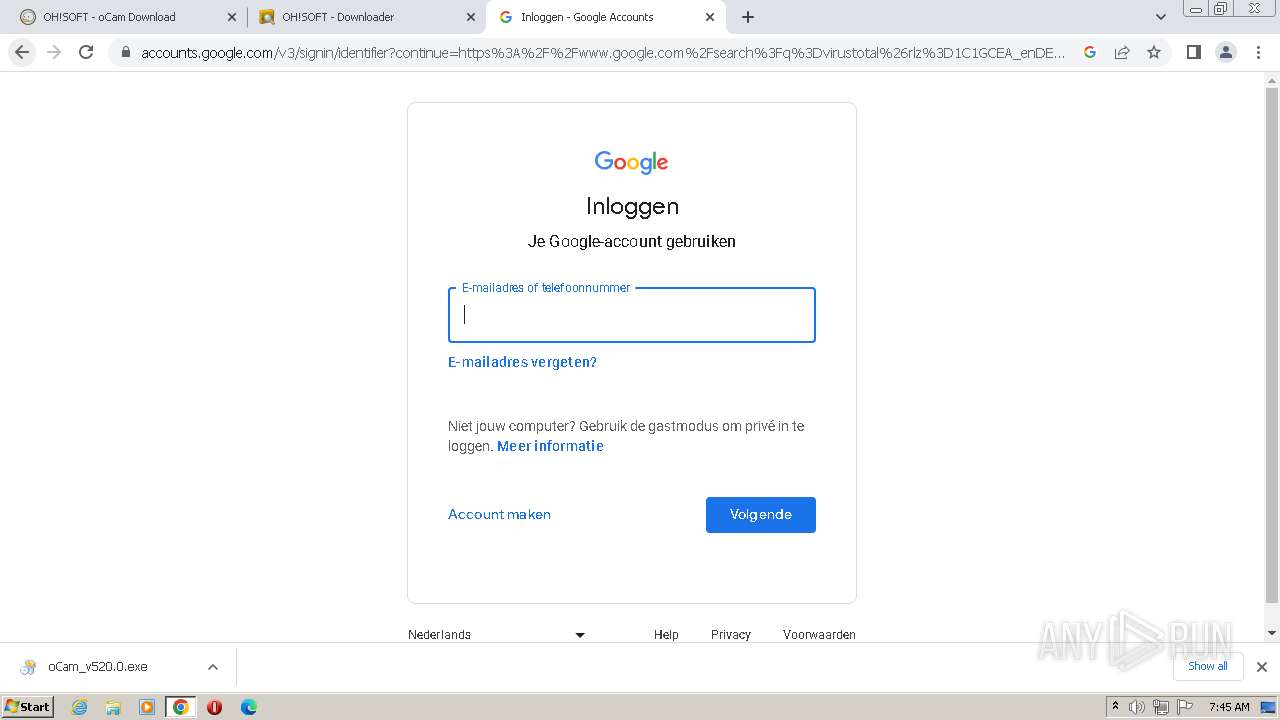Open the Chrome profile menu
Viewport: 1280px width, 720px height.
tap(1226, 53)
